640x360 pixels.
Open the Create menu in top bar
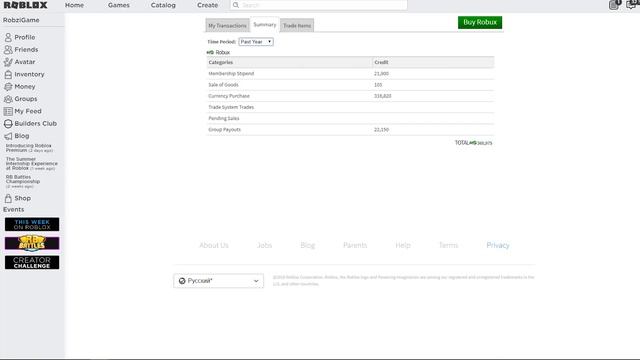[x=207, y=5]
